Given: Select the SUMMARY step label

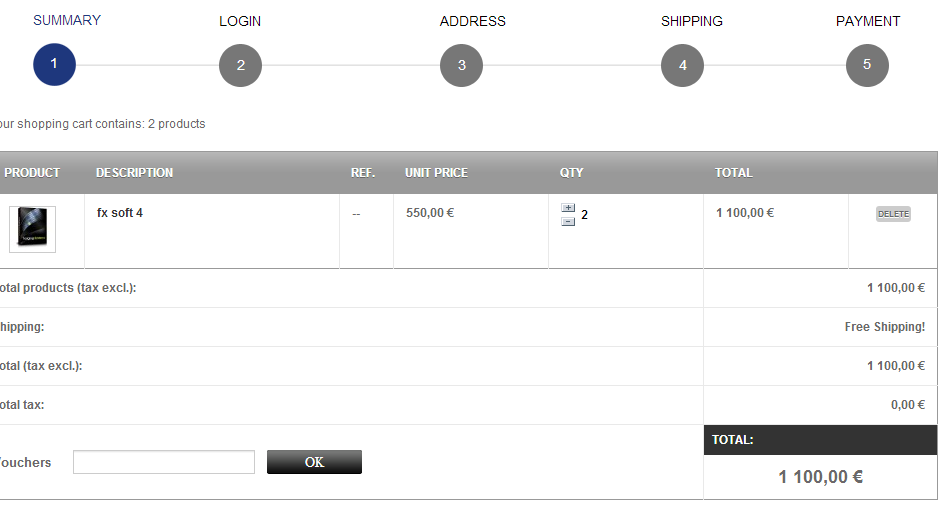Looking at the screenshot, I should pyautogui.click(x=67, y=20).
